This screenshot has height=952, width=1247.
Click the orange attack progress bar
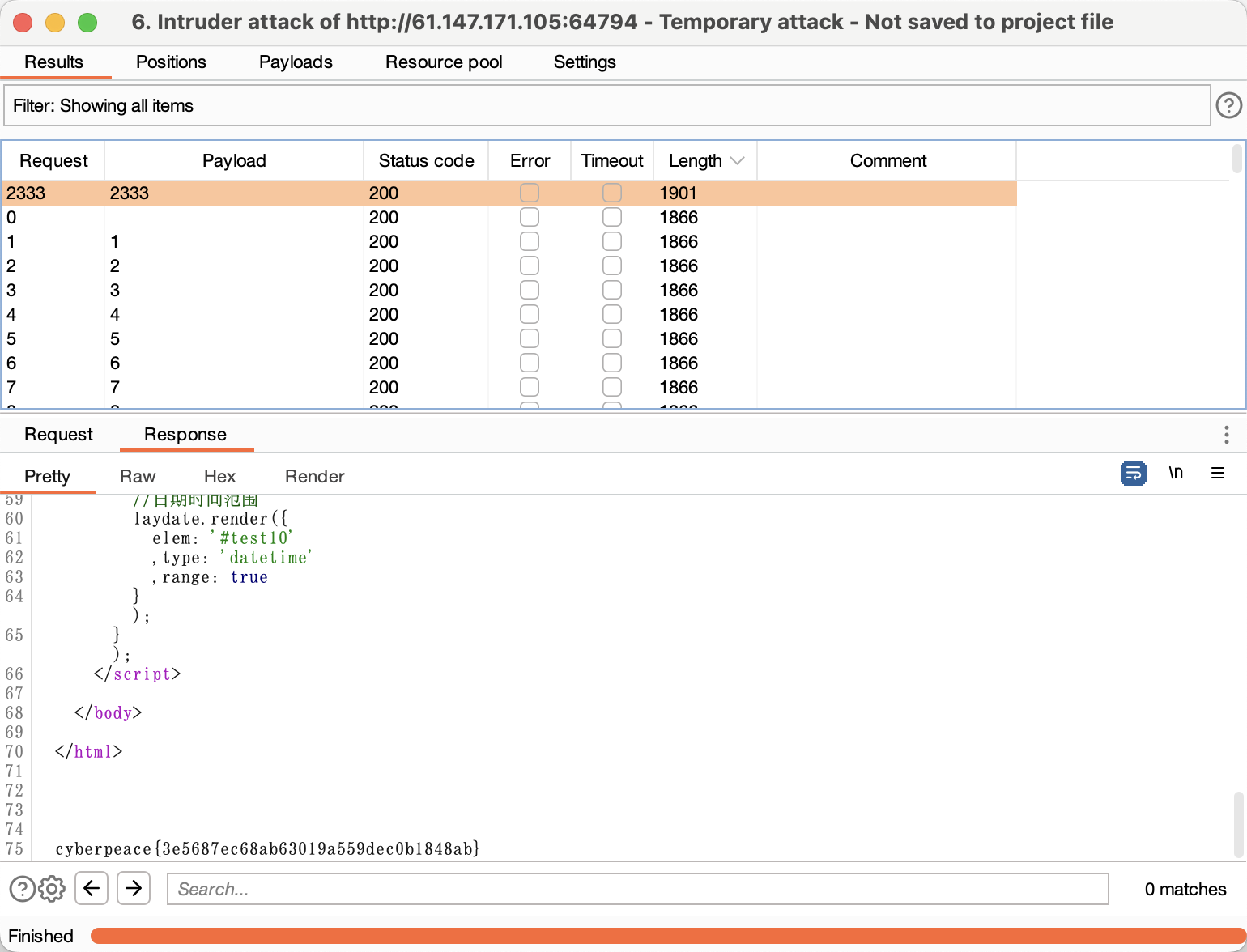667,936
